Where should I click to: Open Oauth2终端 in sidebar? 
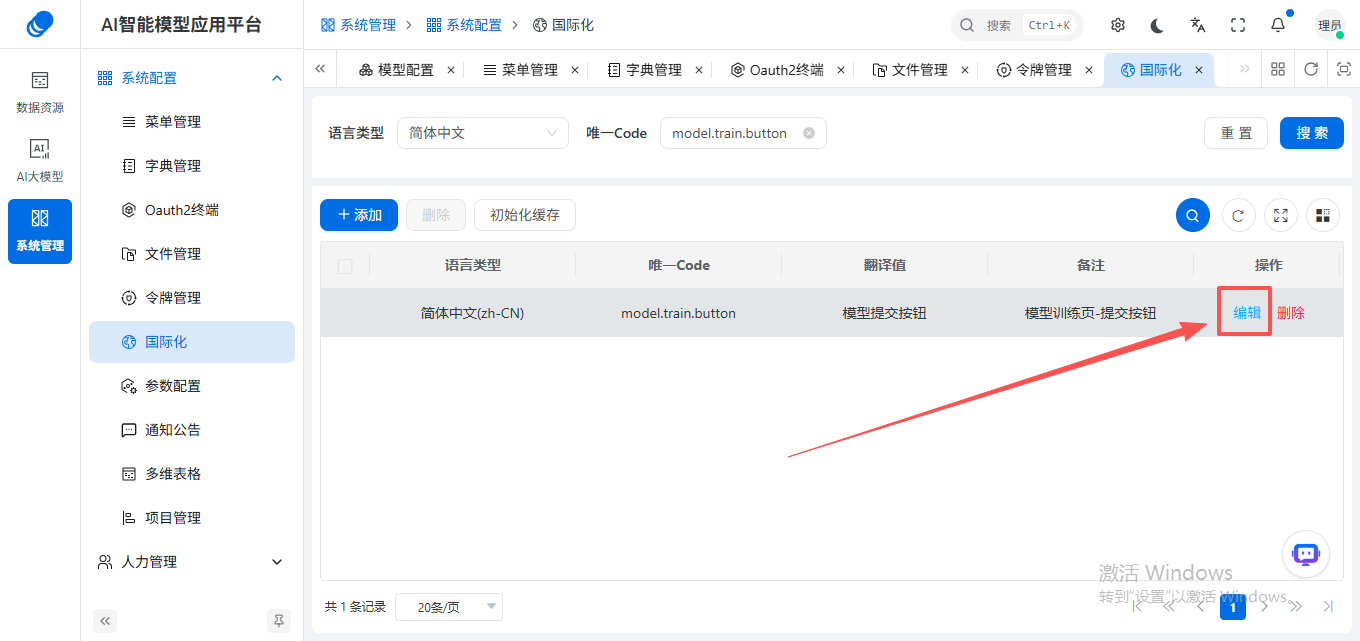pyautogui.click(x=192, y=210)
